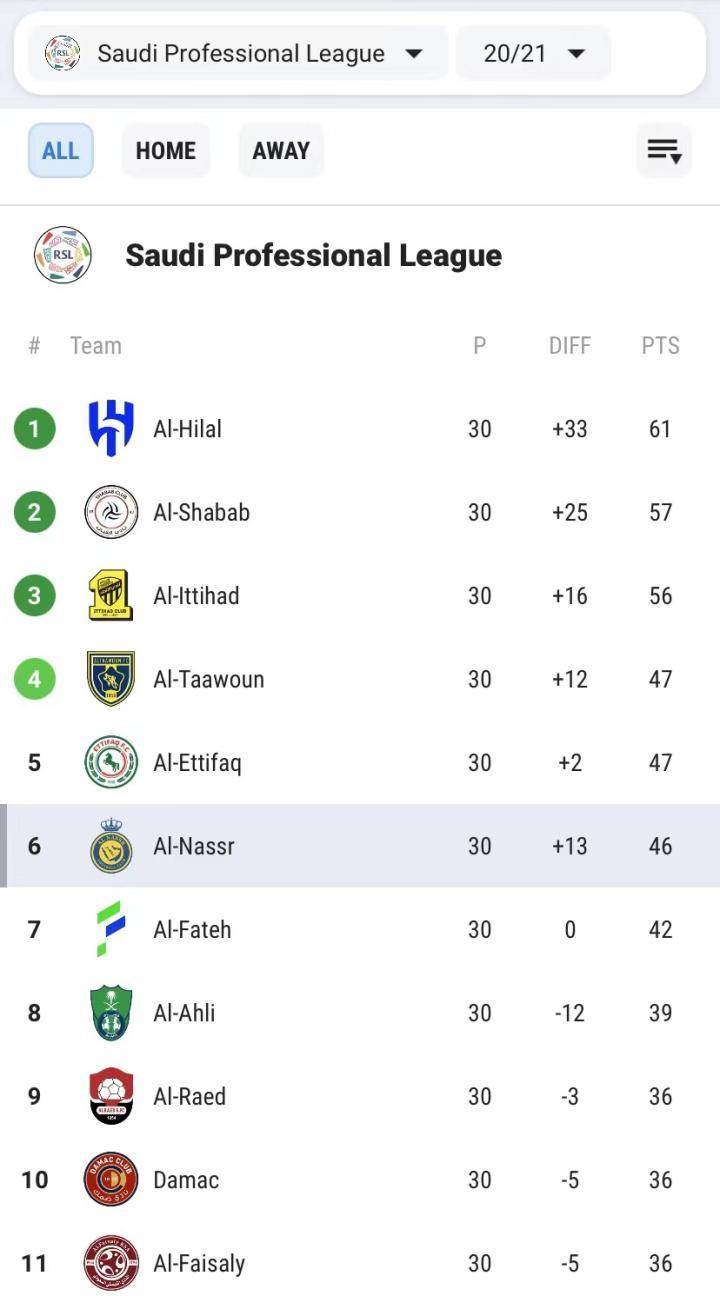720x1296 pixels.
Task: Open the 20/21 season dropdown
Action: pyautogui.click(x=533, y=53)
